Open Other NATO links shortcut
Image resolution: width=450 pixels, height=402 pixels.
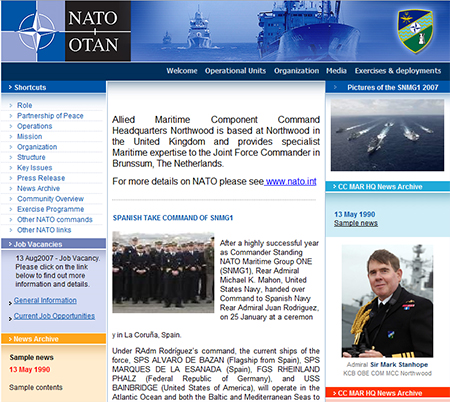(x=44, y=230)
